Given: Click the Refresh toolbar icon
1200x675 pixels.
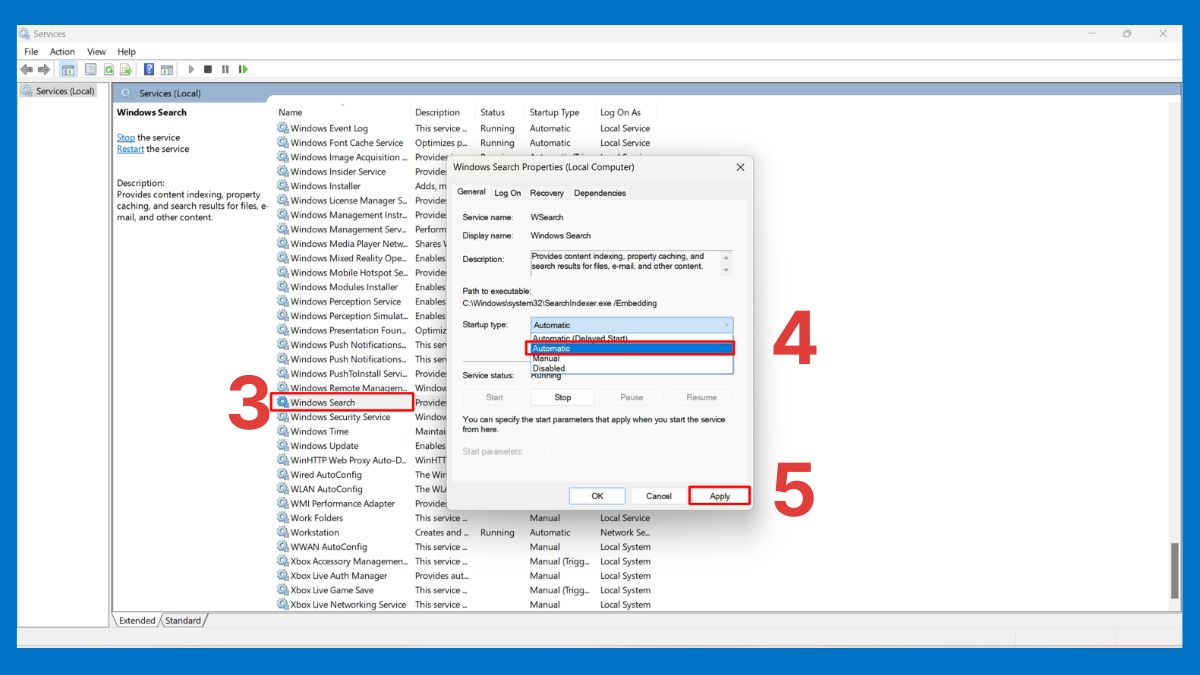Looking at the screenshot, I should pos(108,69).
